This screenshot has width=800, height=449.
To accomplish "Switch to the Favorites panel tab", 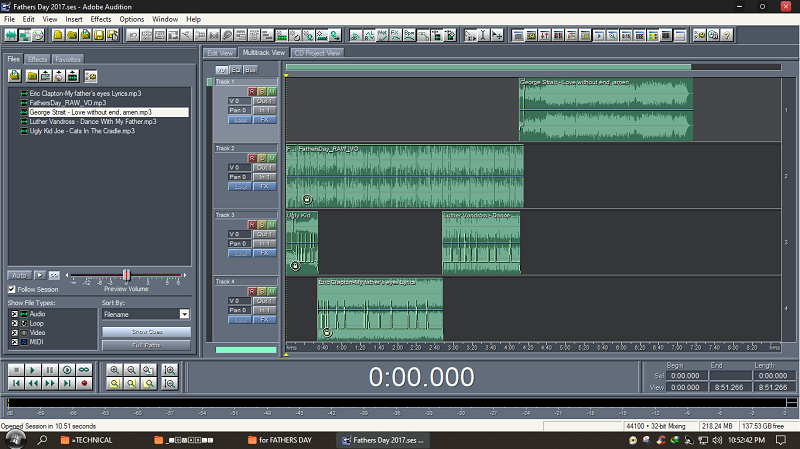I will point(68,59).
